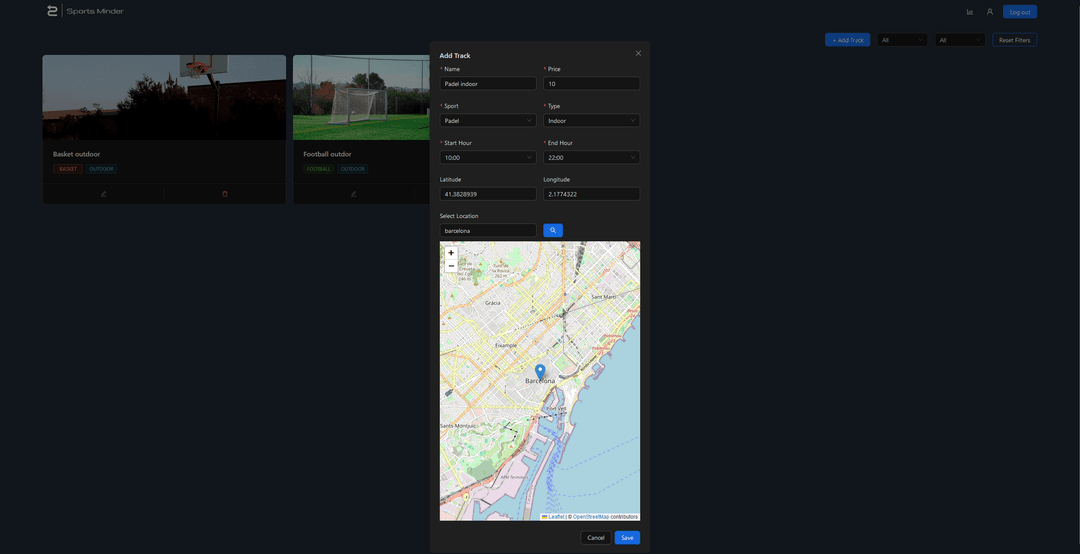Screen dimensions: 1080x554
Task: Click the Sports Minder title text
Action: [x=95, y=11]
